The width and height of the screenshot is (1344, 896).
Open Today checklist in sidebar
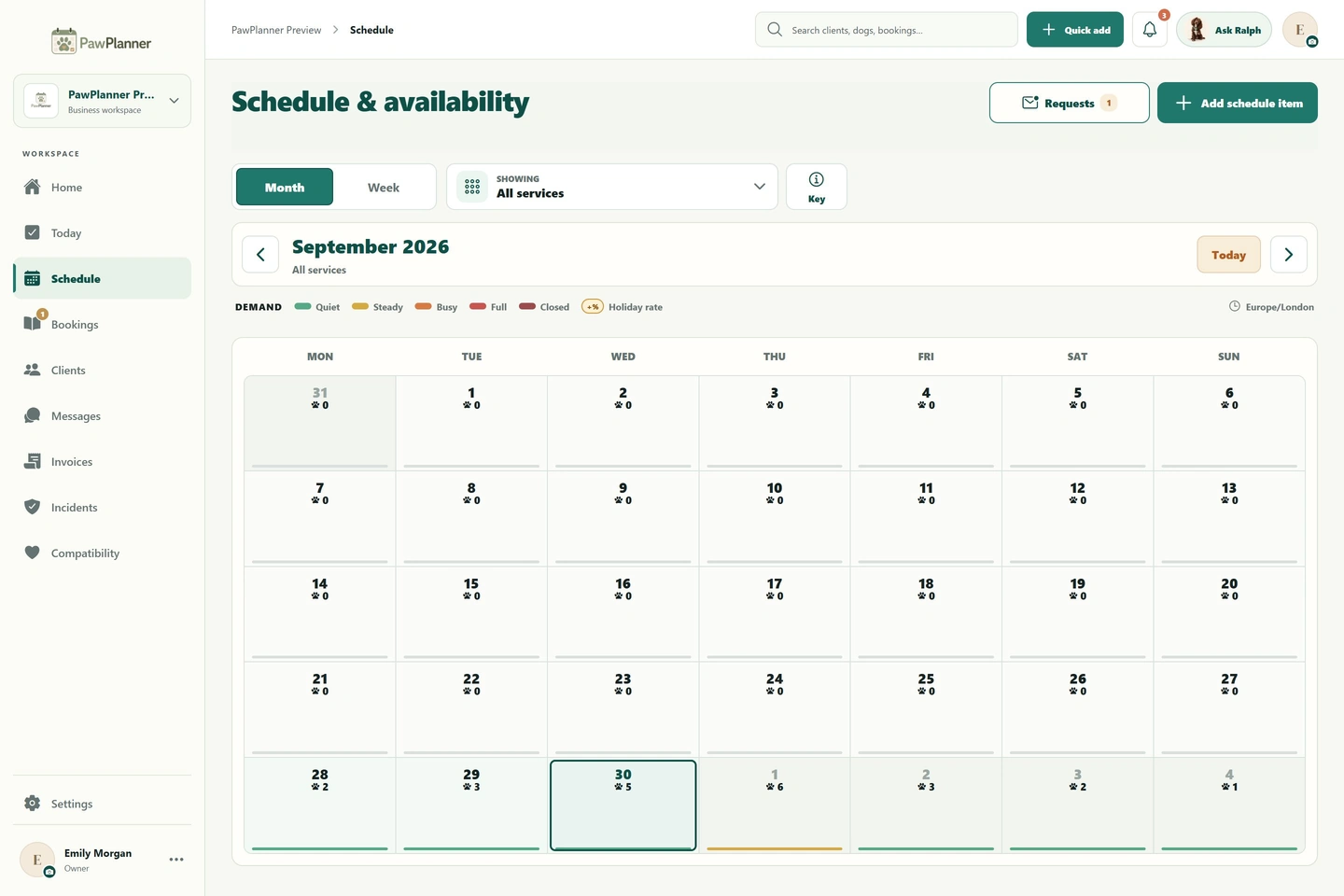tap(102, 232)
